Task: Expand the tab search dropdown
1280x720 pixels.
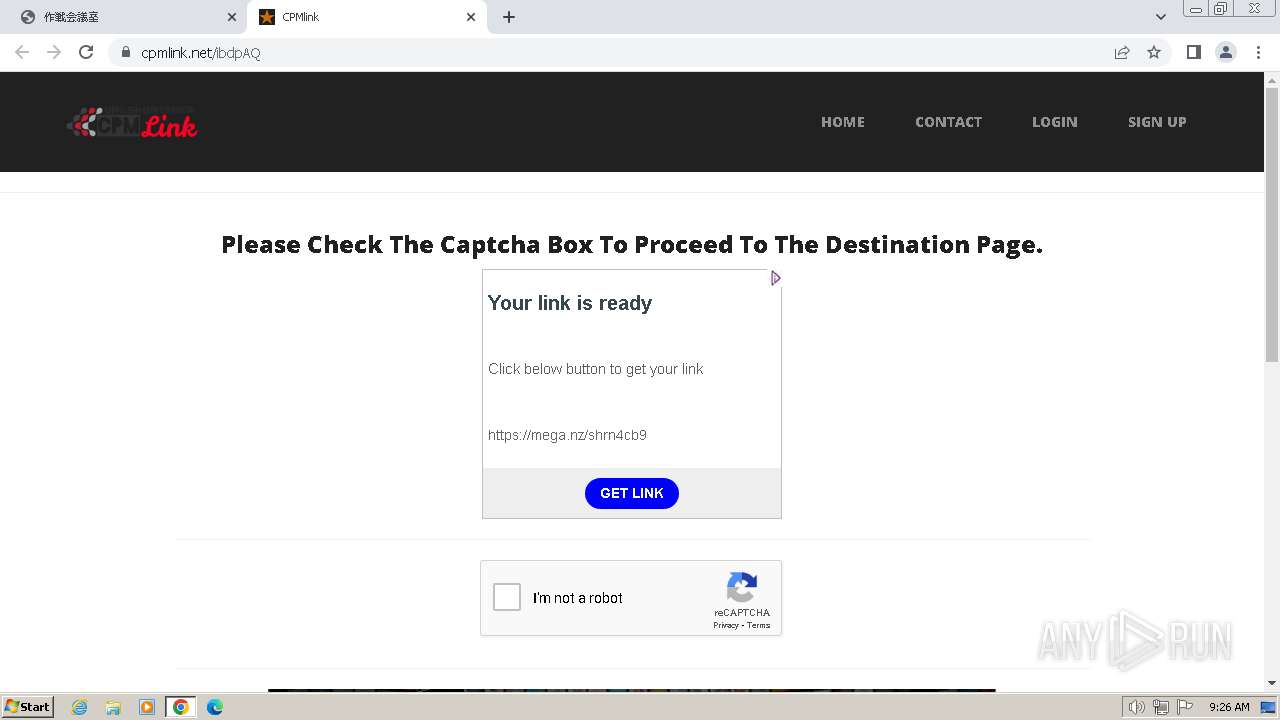Action: click(x=1160, y=17)
